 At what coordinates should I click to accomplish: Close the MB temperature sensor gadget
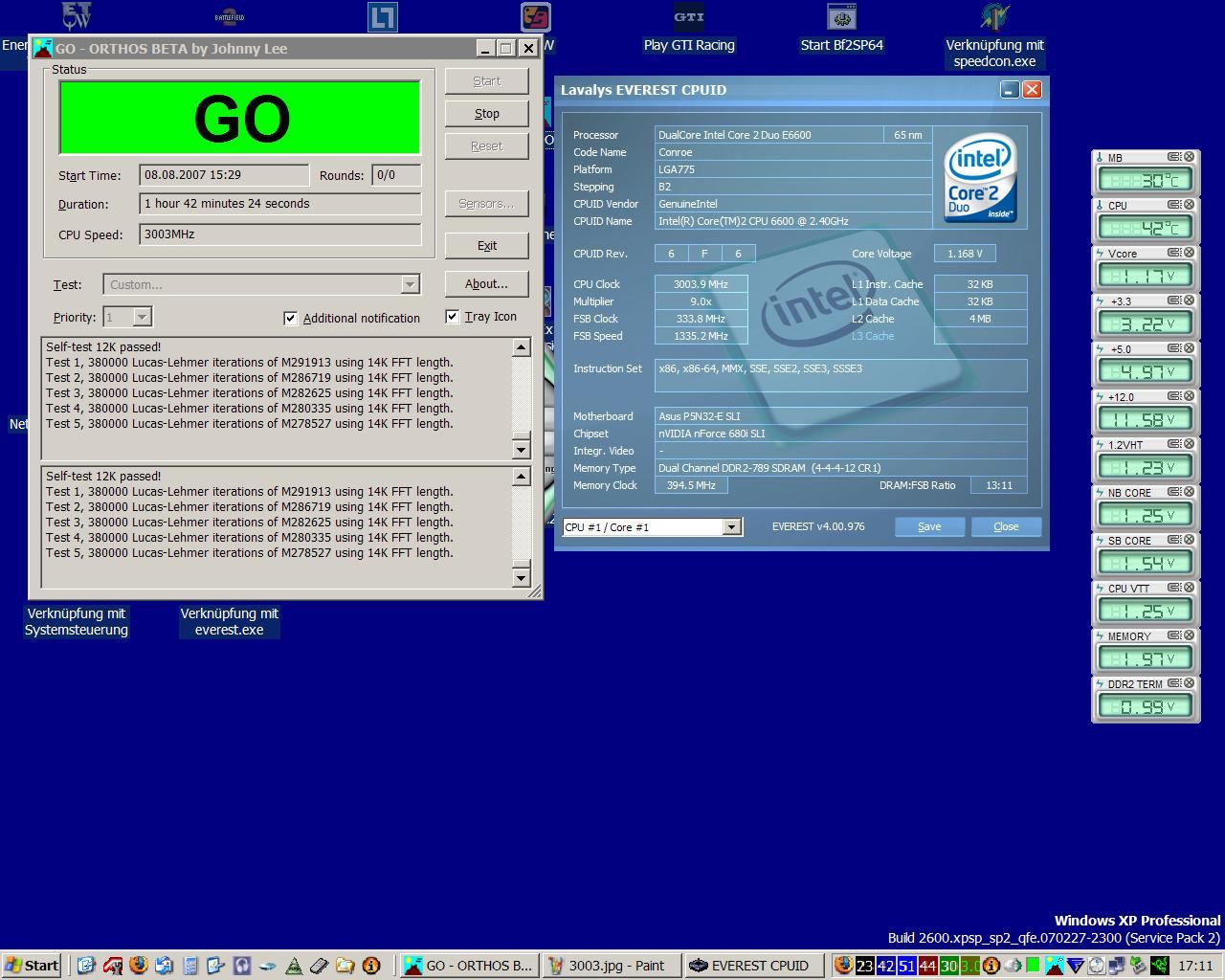[x=1189, y=157]
